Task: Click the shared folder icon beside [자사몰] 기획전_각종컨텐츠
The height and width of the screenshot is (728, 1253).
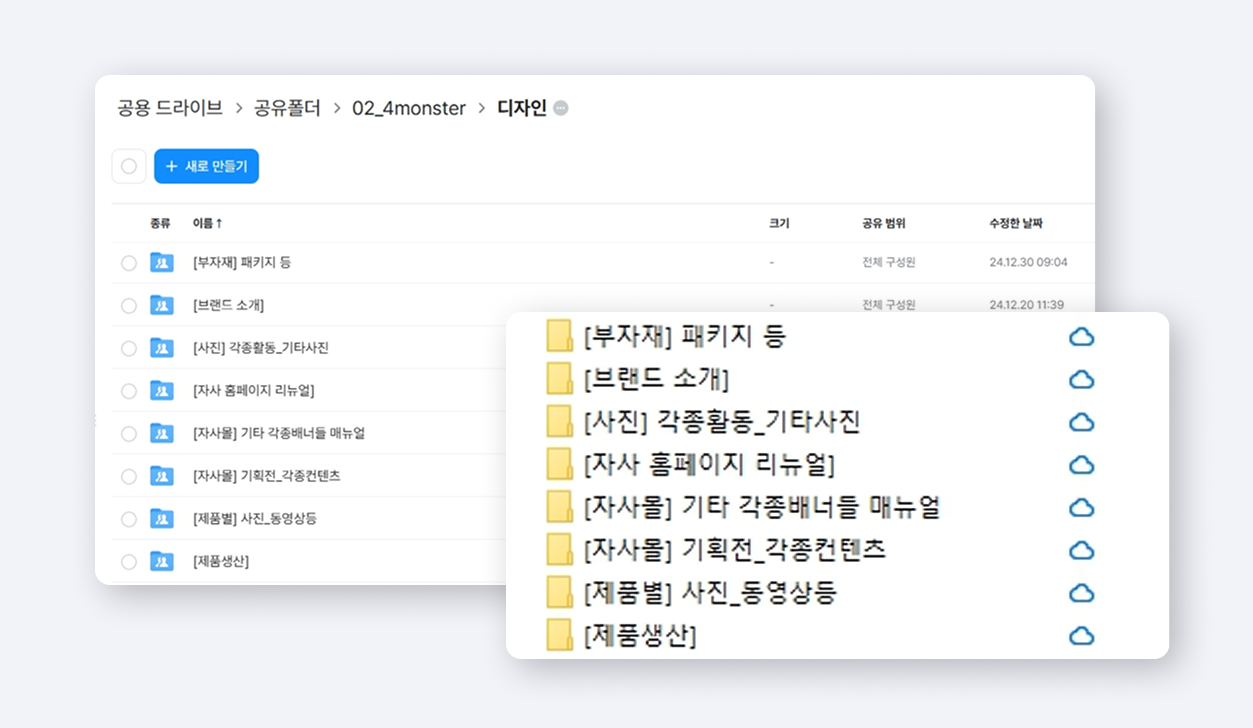Action: click(x=161, y=476)
